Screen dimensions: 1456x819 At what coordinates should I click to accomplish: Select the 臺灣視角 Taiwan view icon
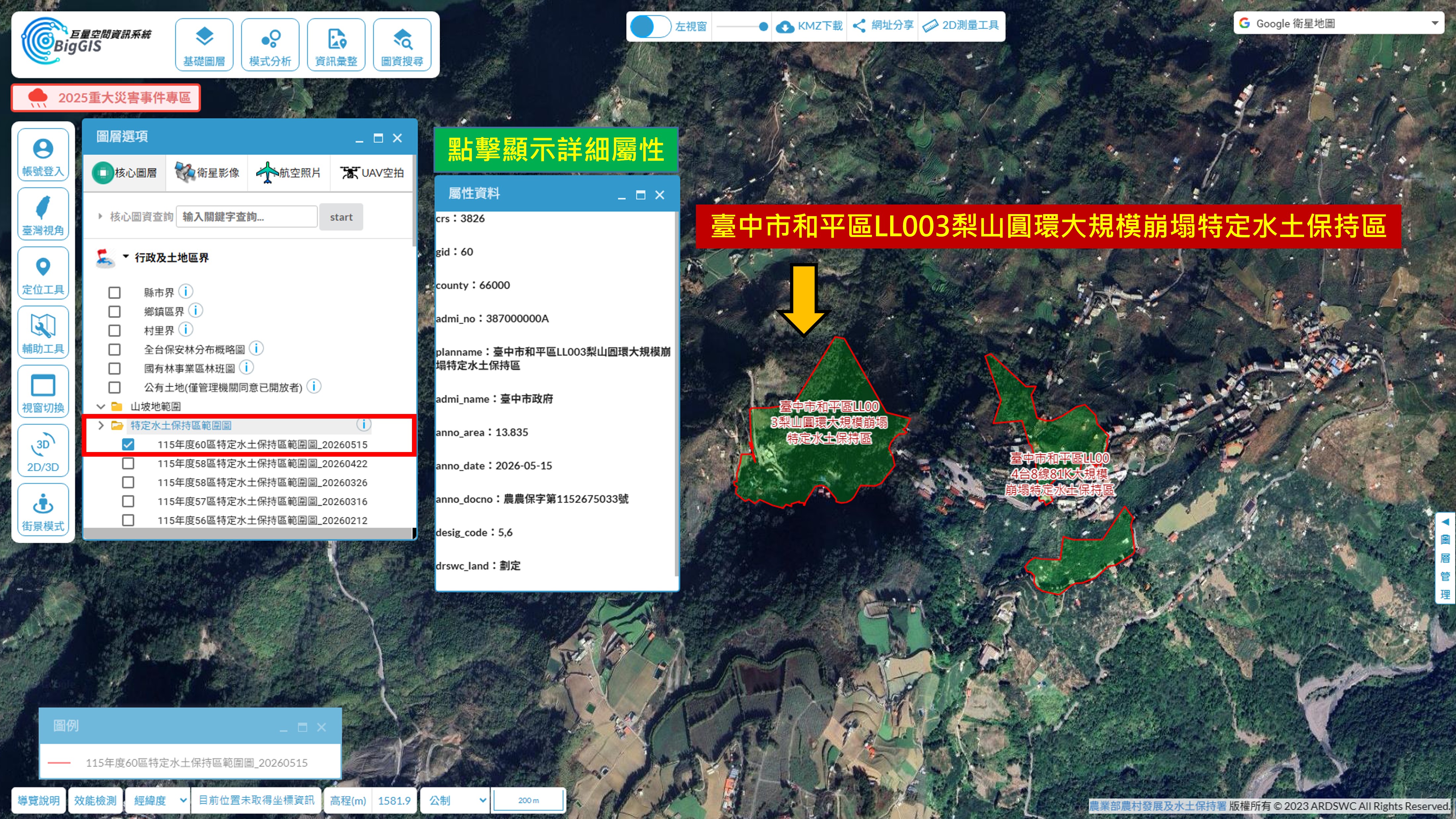coord(43,214)
